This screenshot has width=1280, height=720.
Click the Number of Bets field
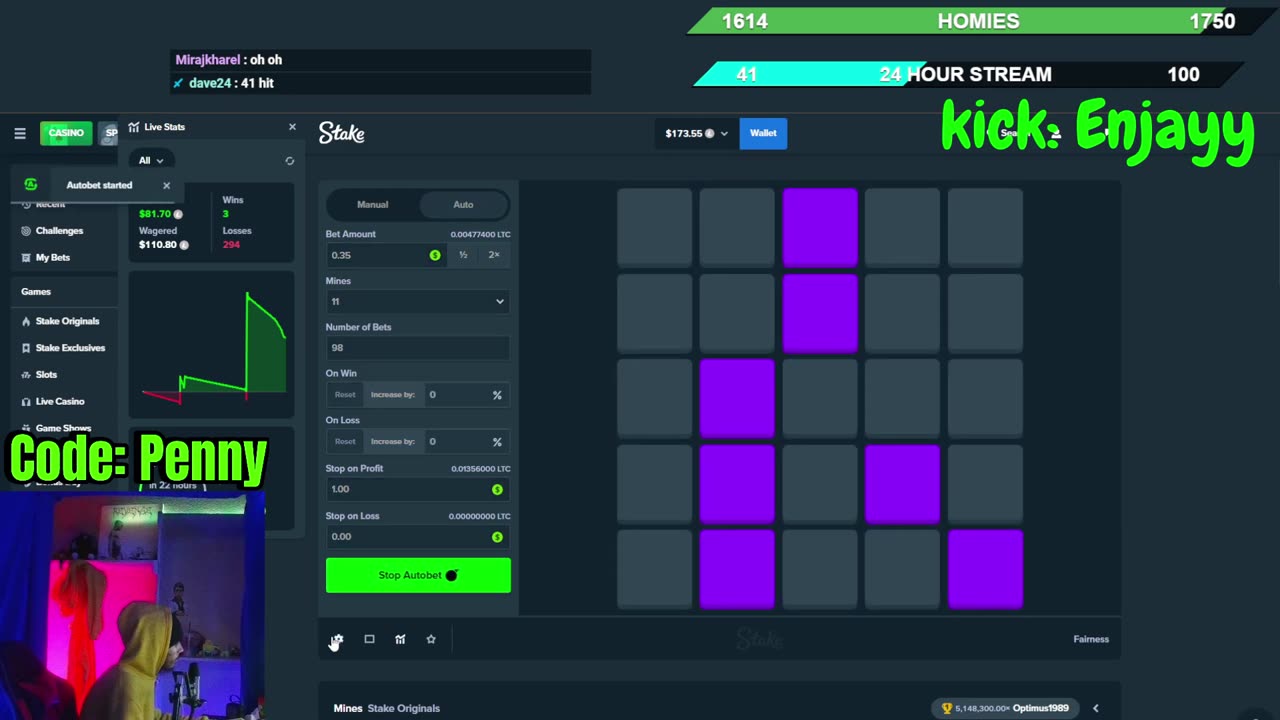tap(418, 348)
